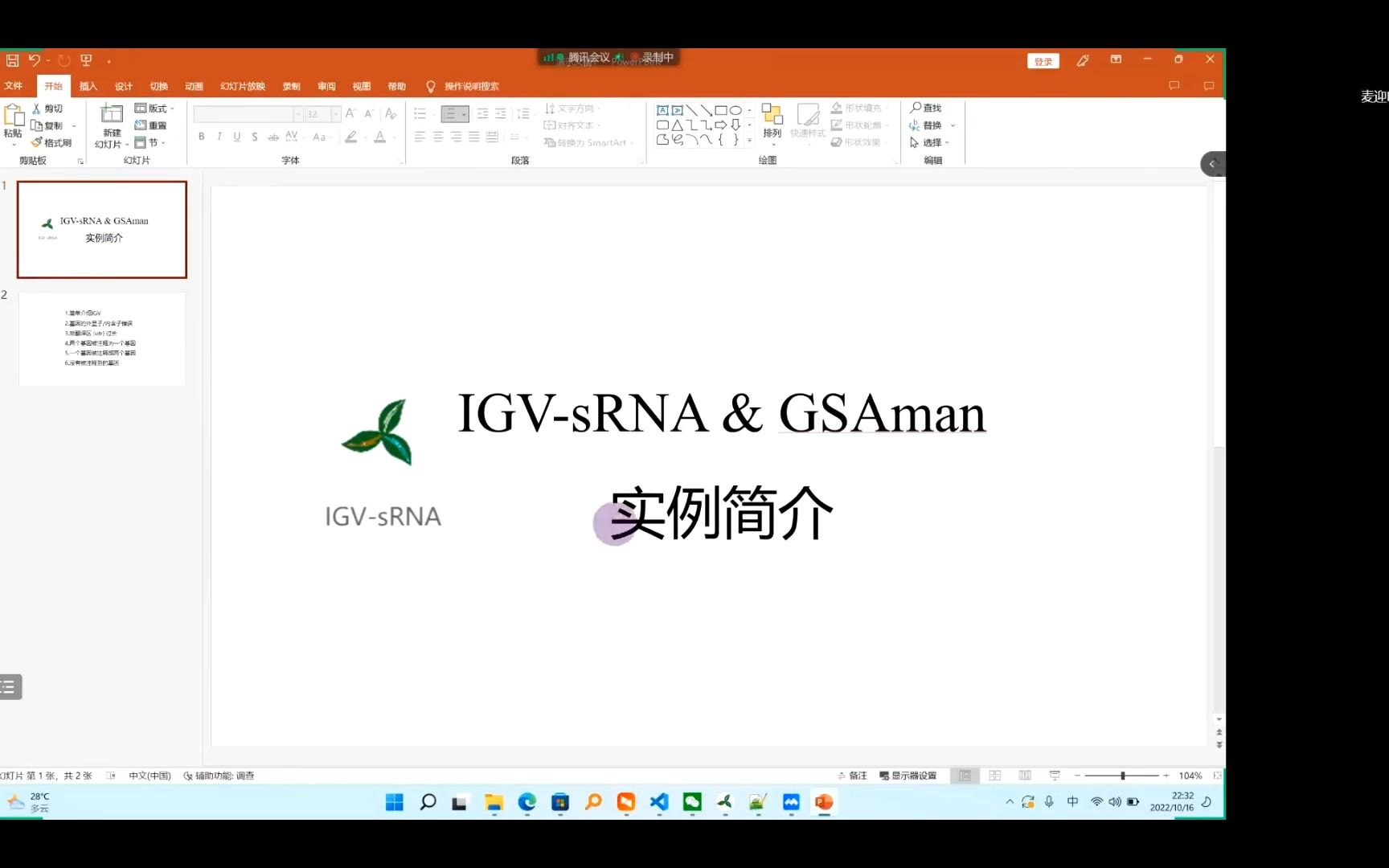Toggle text shadow

(x=255, y=137)
